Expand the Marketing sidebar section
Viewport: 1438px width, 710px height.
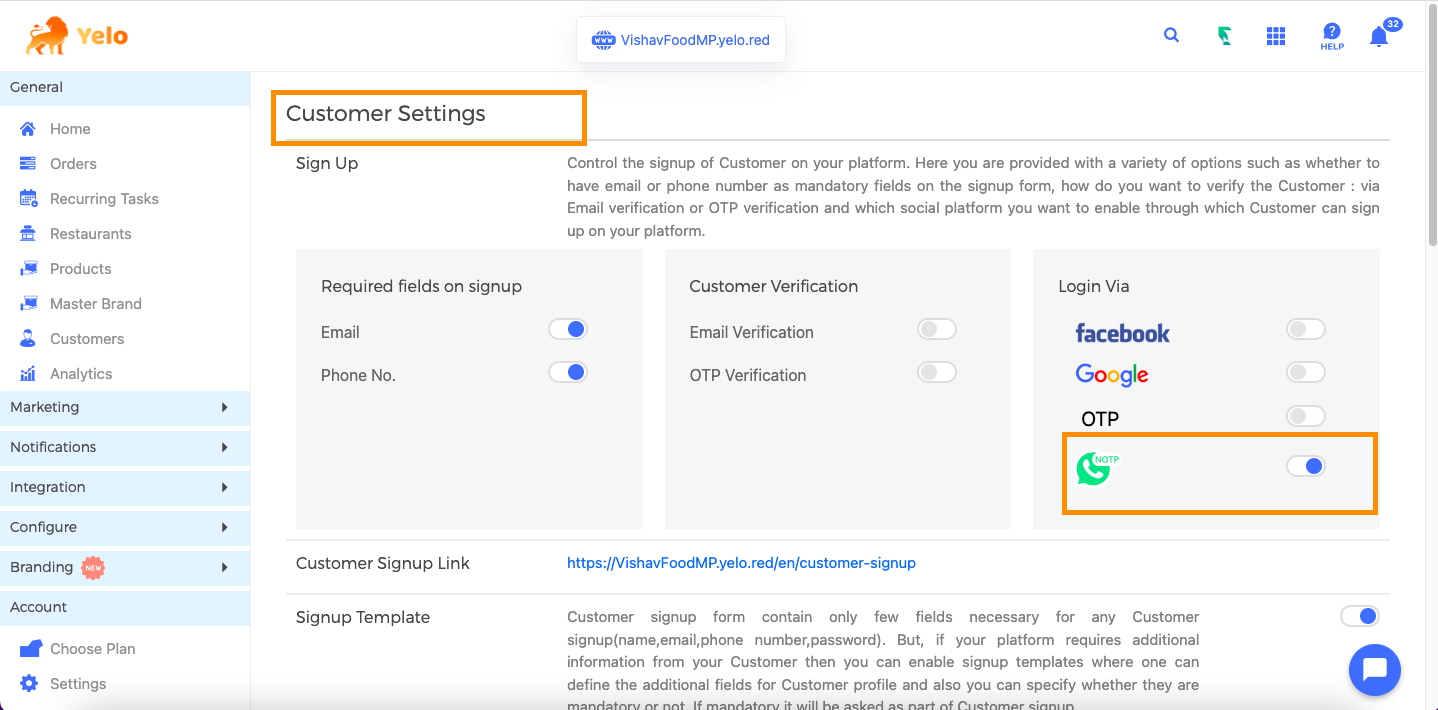(125, 407)
